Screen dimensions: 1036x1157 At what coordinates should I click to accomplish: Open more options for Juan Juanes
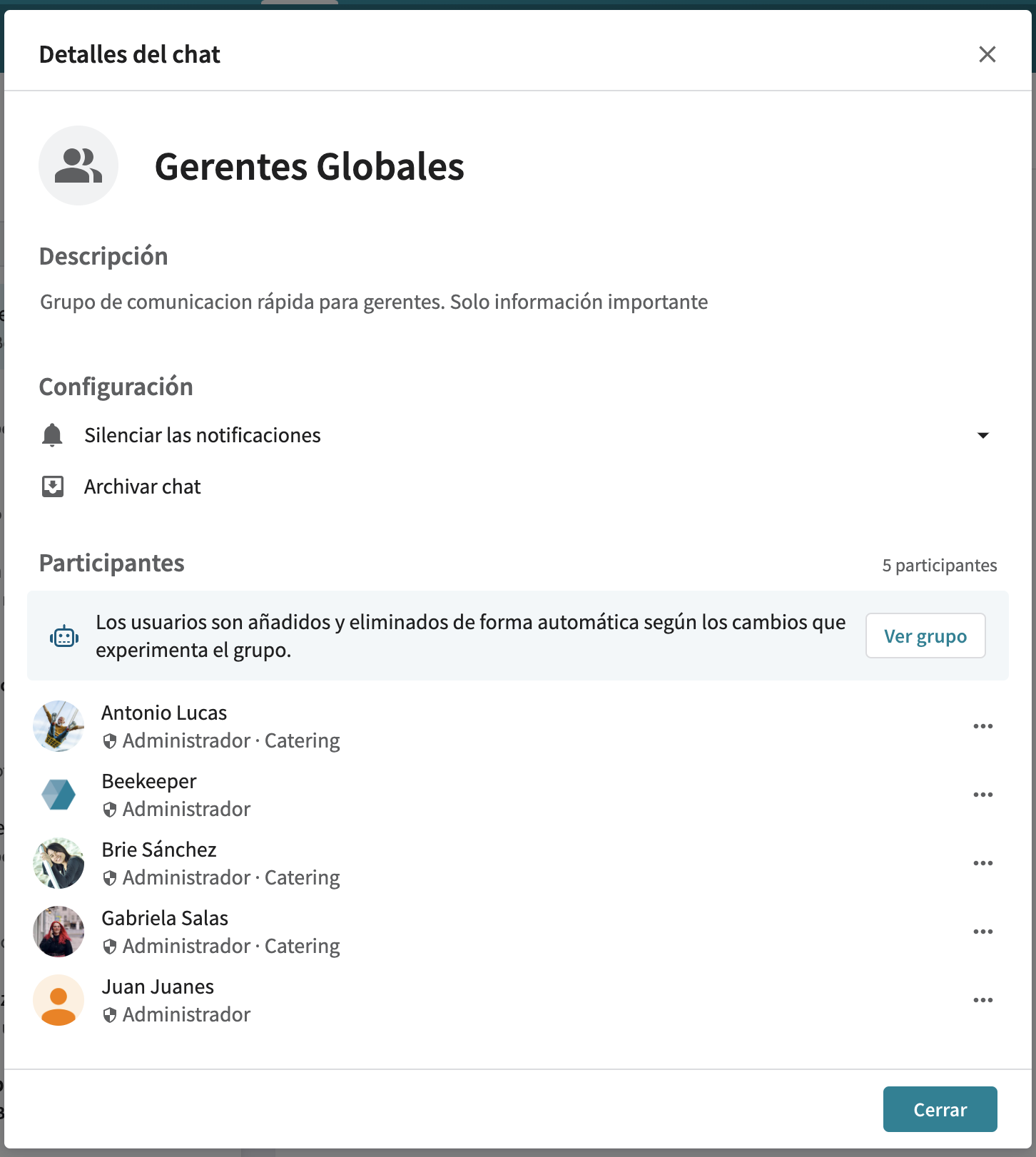[982, 1000]
